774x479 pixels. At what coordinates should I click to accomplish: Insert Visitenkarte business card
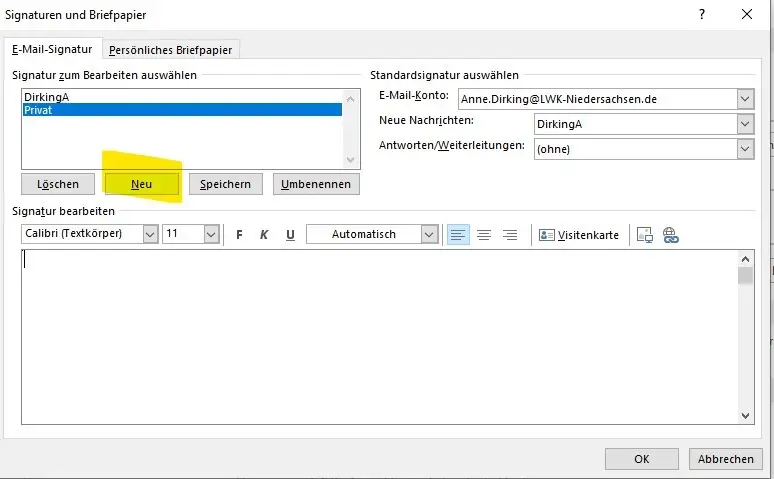point(579,235)
